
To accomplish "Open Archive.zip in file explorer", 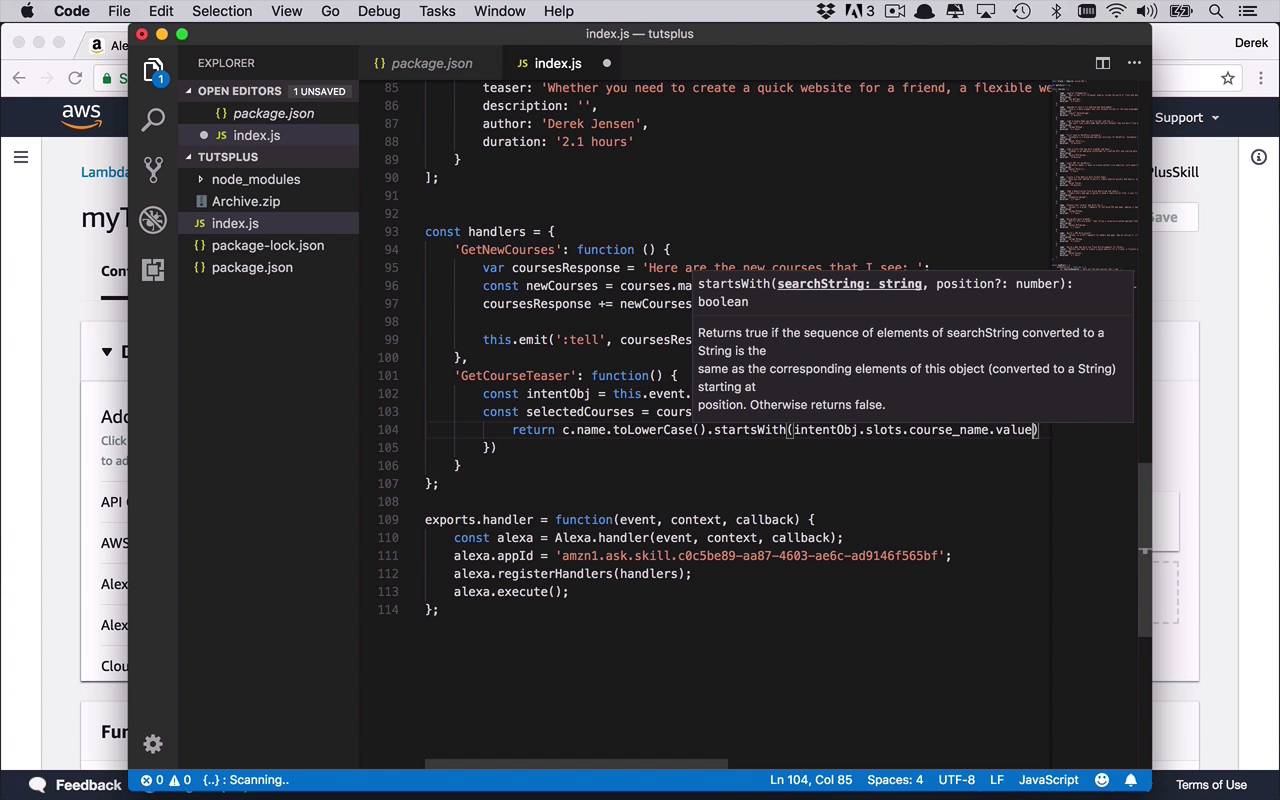I will pyautogui.click(x=245, y=201).
